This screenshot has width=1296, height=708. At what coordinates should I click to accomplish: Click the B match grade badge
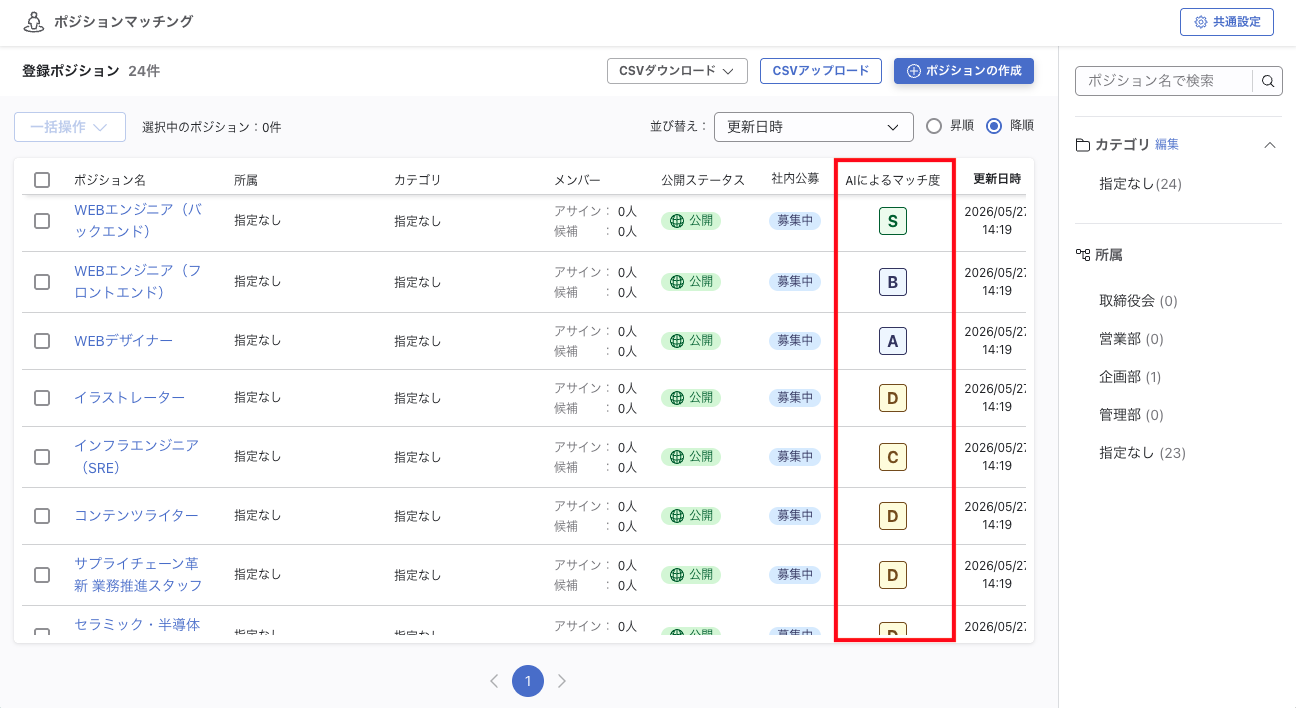pyautogui.click(x=893, y=282)
